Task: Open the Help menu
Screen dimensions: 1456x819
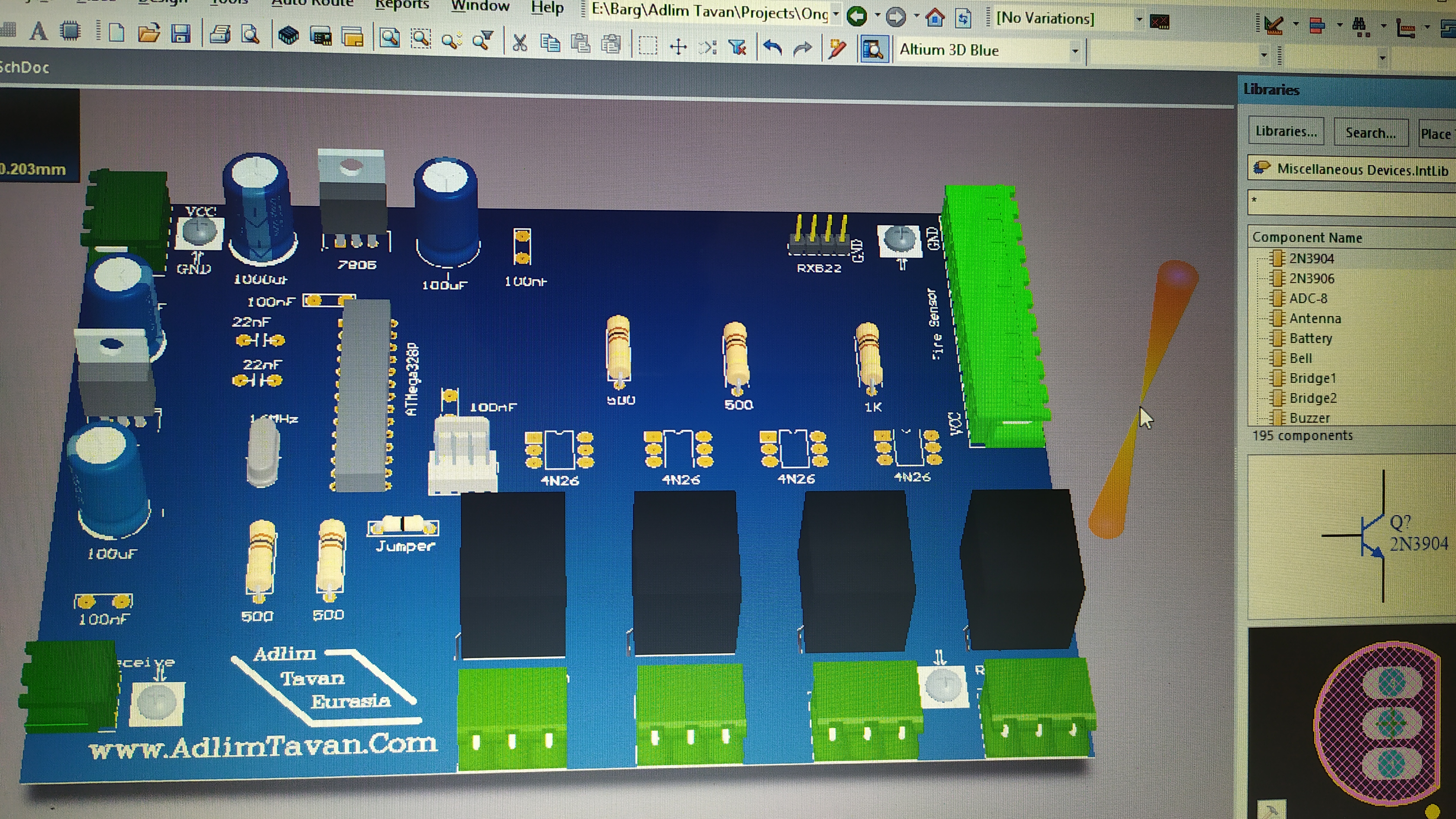Action: (x=547, y=8)
